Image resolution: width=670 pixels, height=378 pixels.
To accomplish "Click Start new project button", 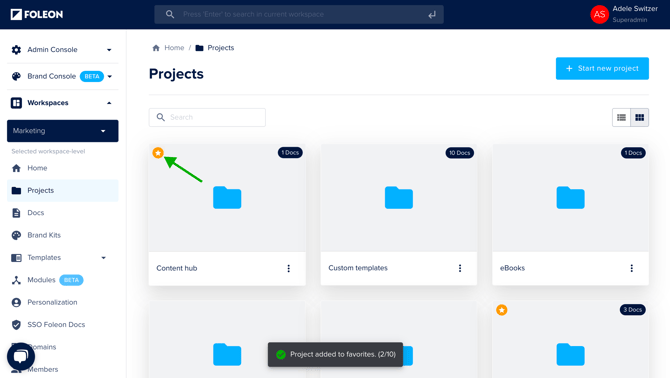I will (x=602, y=68).
